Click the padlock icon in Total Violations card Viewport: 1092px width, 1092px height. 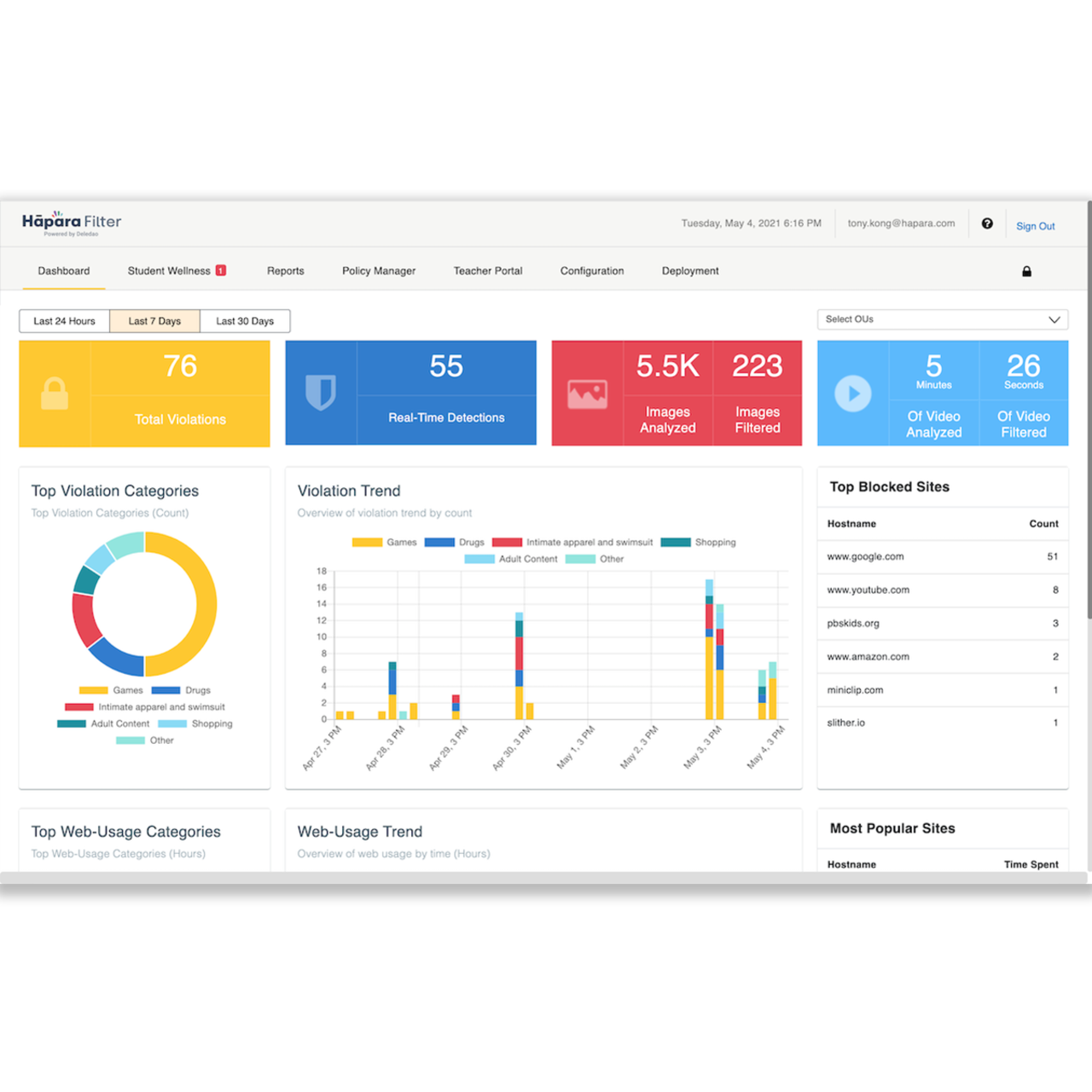[54, 393]
